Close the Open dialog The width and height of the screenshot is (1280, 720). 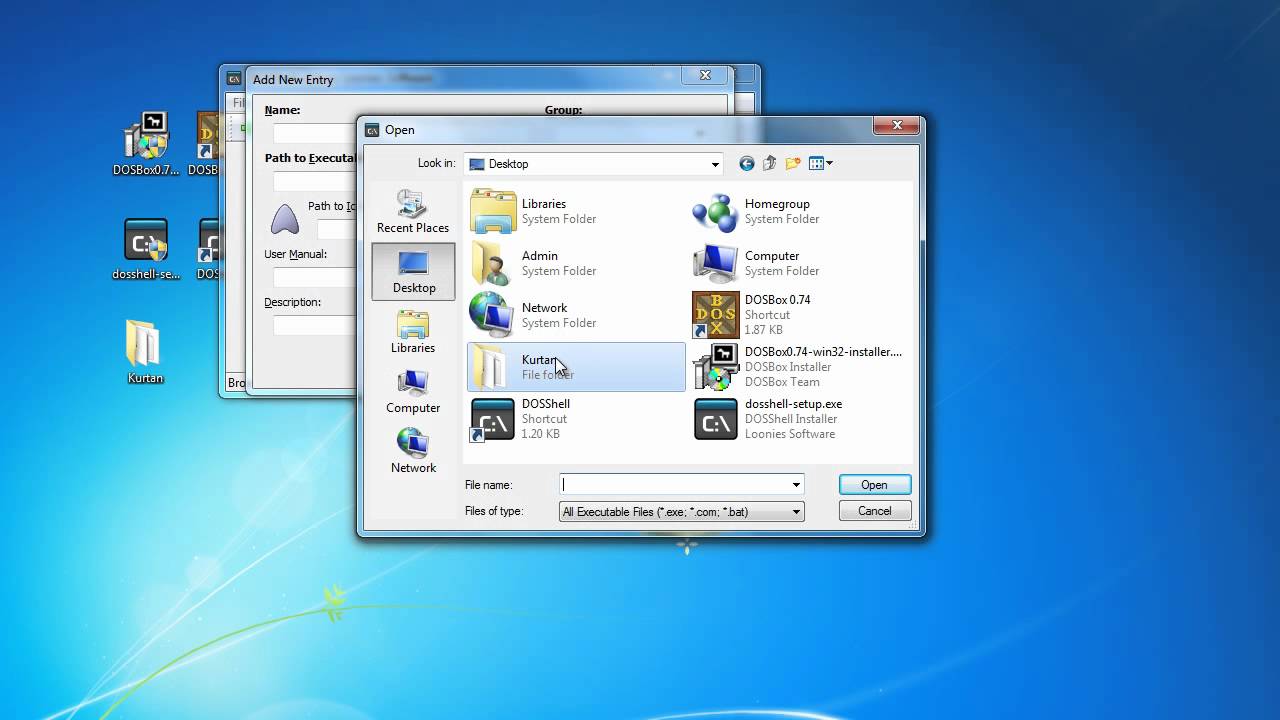tap(897, 126)
